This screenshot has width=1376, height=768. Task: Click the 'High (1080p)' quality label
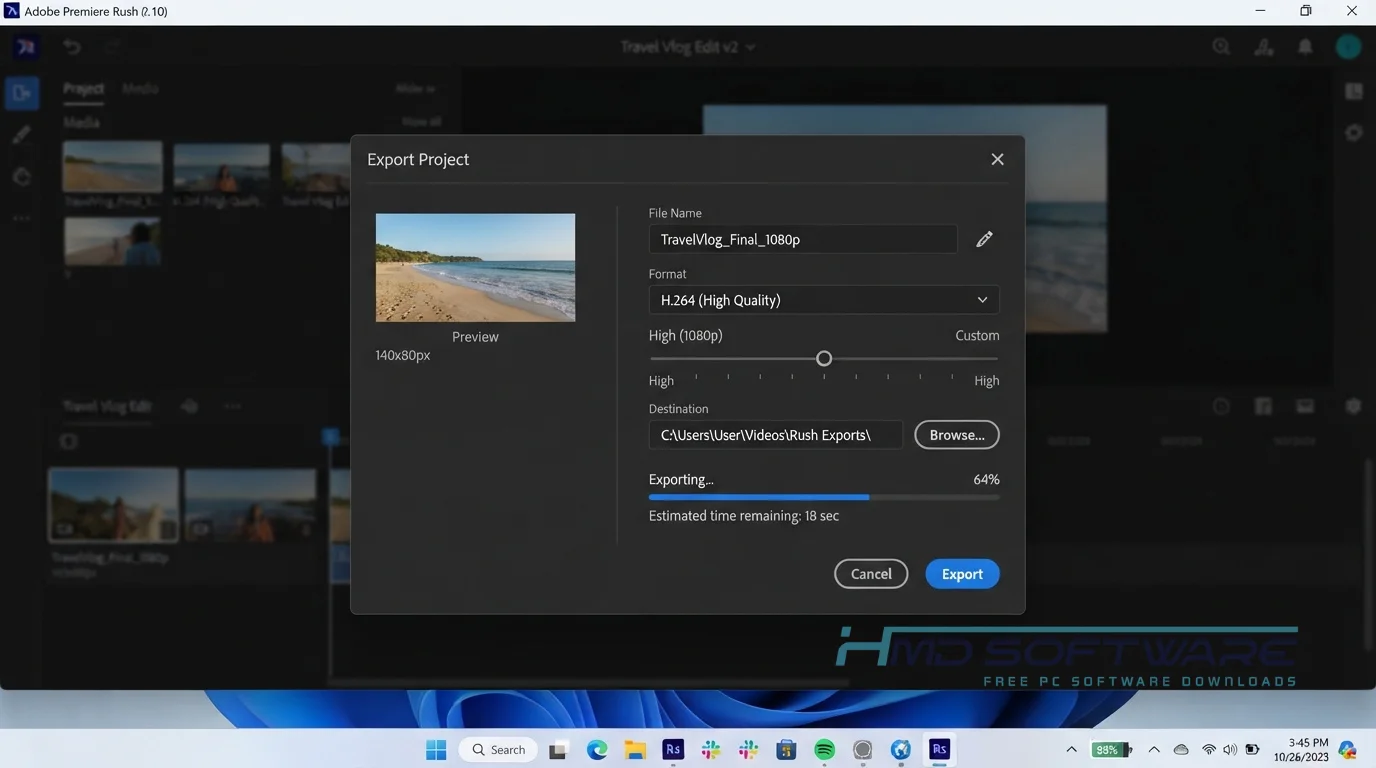pos(686,335)
